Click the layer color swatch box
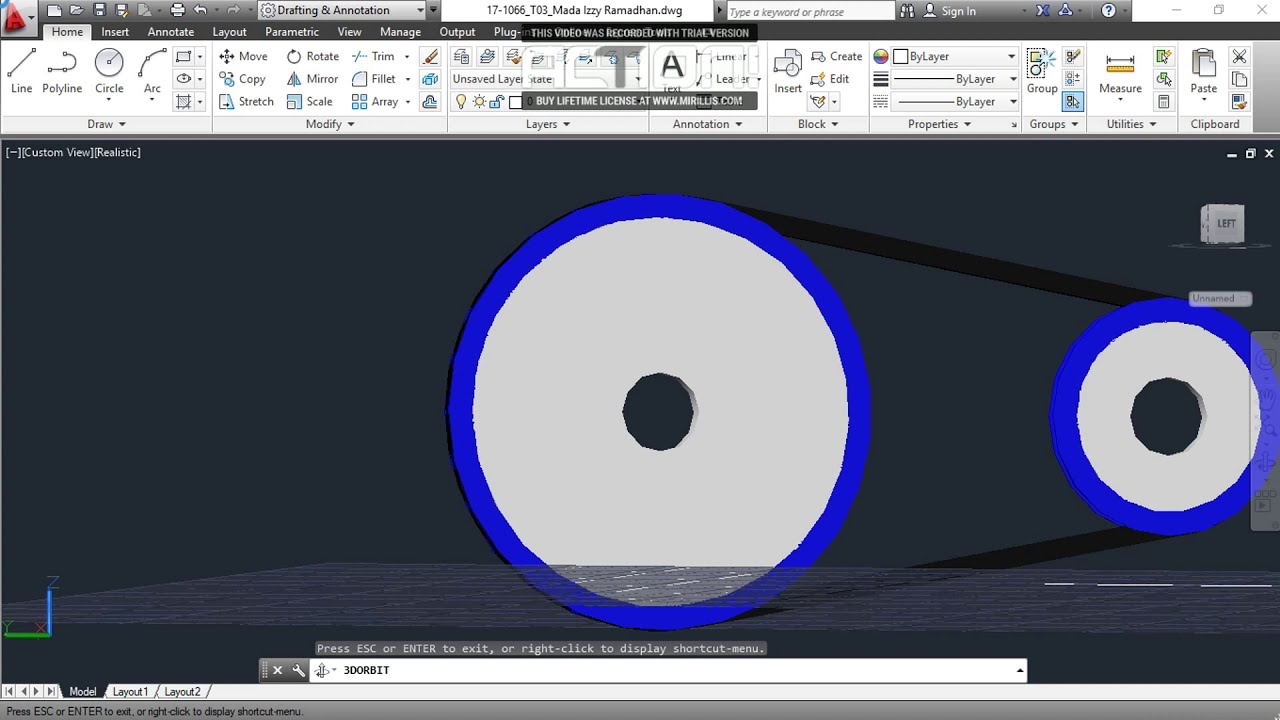Viewport: 1280px width, 720px height. tap(516, 102)
